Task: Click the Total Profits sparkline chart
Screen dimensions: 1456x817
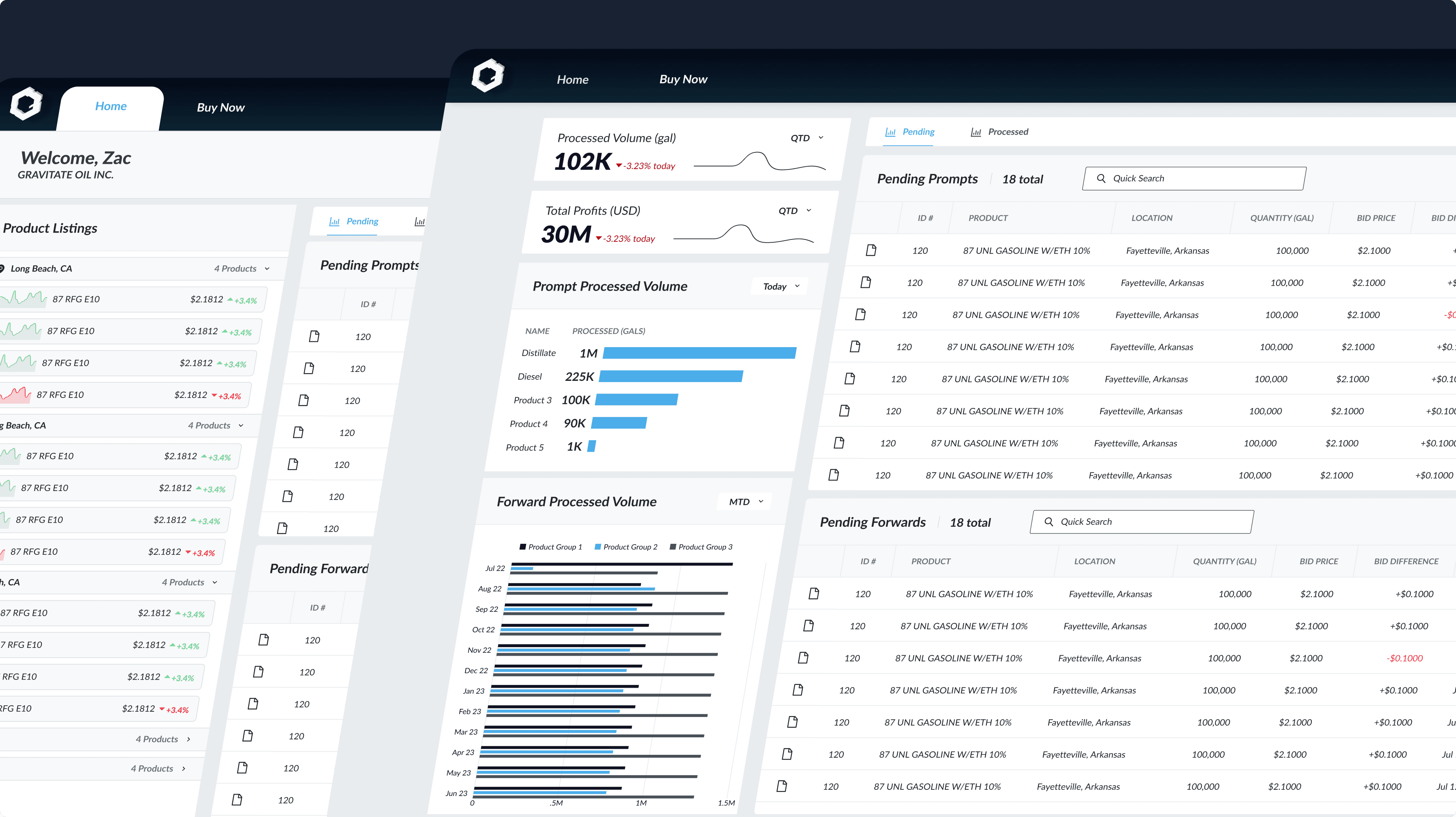Action: pyautogui.click(x=743, y=233)
